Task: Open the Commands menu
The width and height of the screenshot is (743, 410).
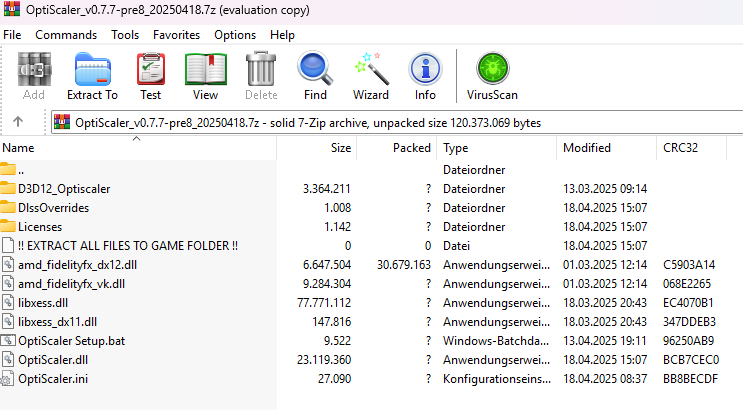Action: 66,35
